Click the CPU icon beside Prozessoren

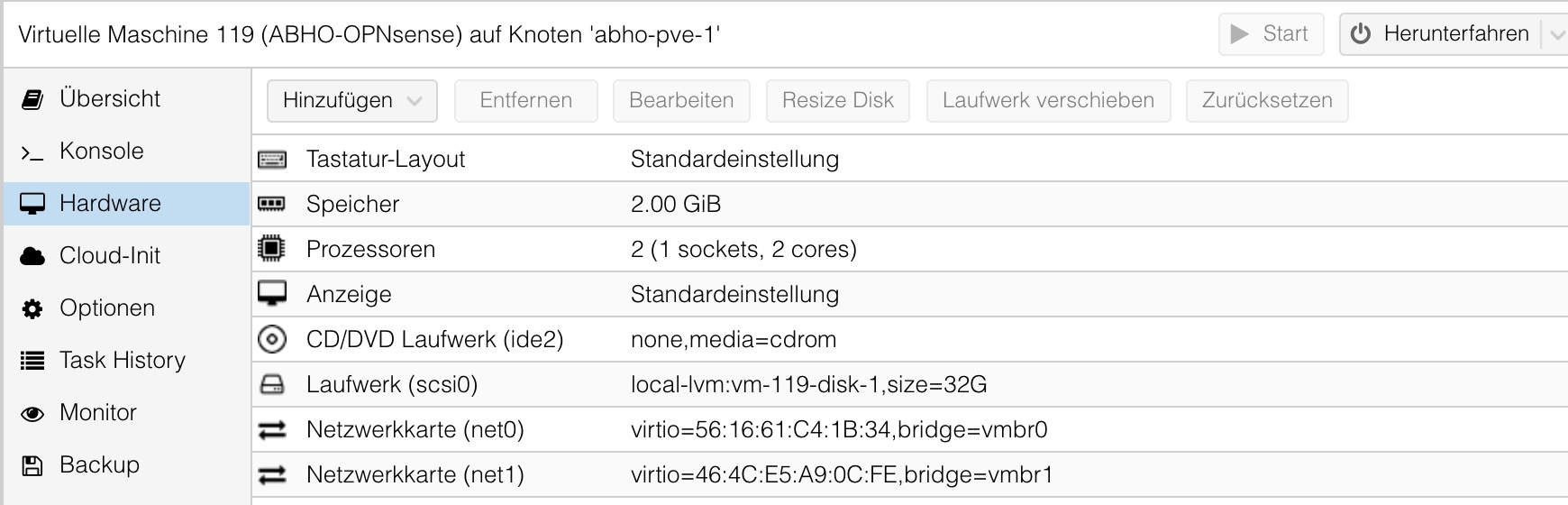(271, 248)
